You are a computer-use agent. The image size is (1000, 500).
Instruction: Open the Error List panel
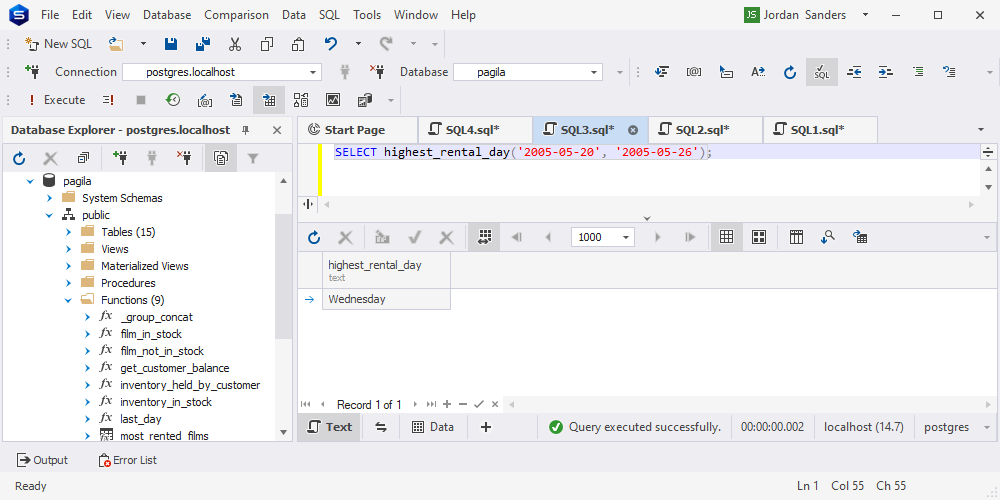pos(127,460)
